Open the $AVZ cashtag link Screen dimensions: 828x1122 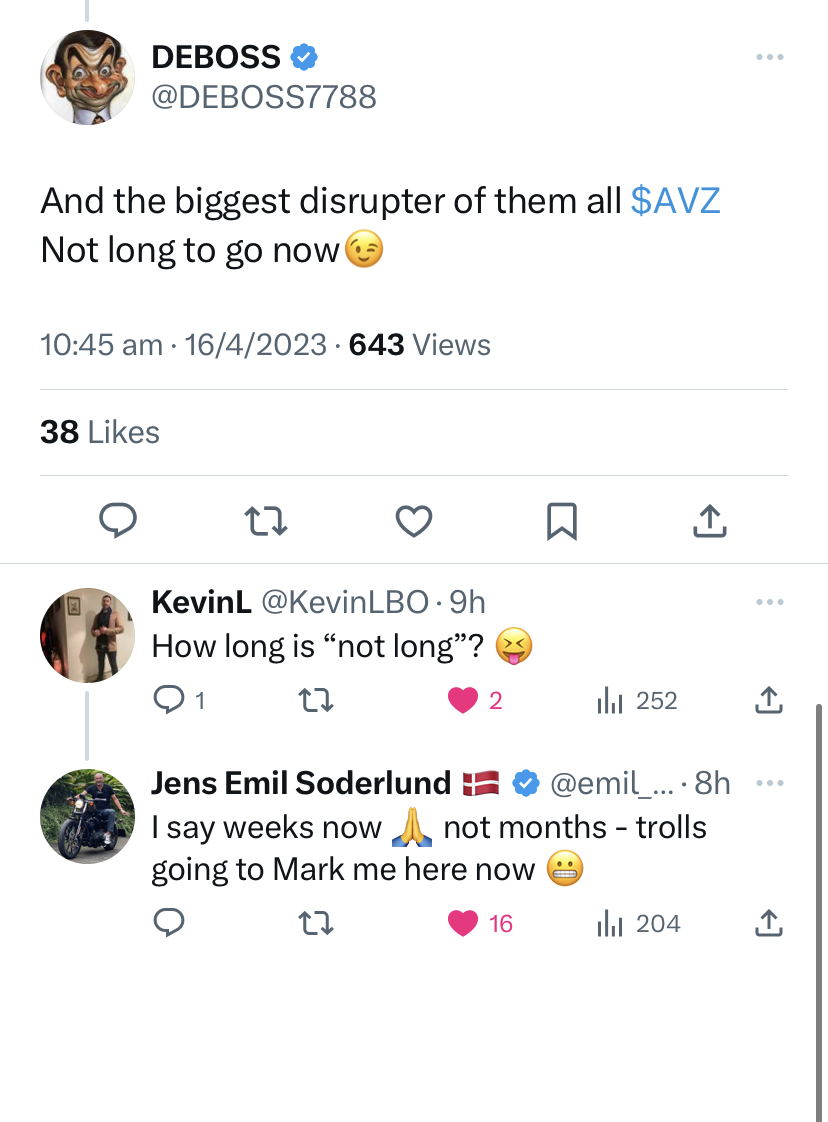[676, 200]
